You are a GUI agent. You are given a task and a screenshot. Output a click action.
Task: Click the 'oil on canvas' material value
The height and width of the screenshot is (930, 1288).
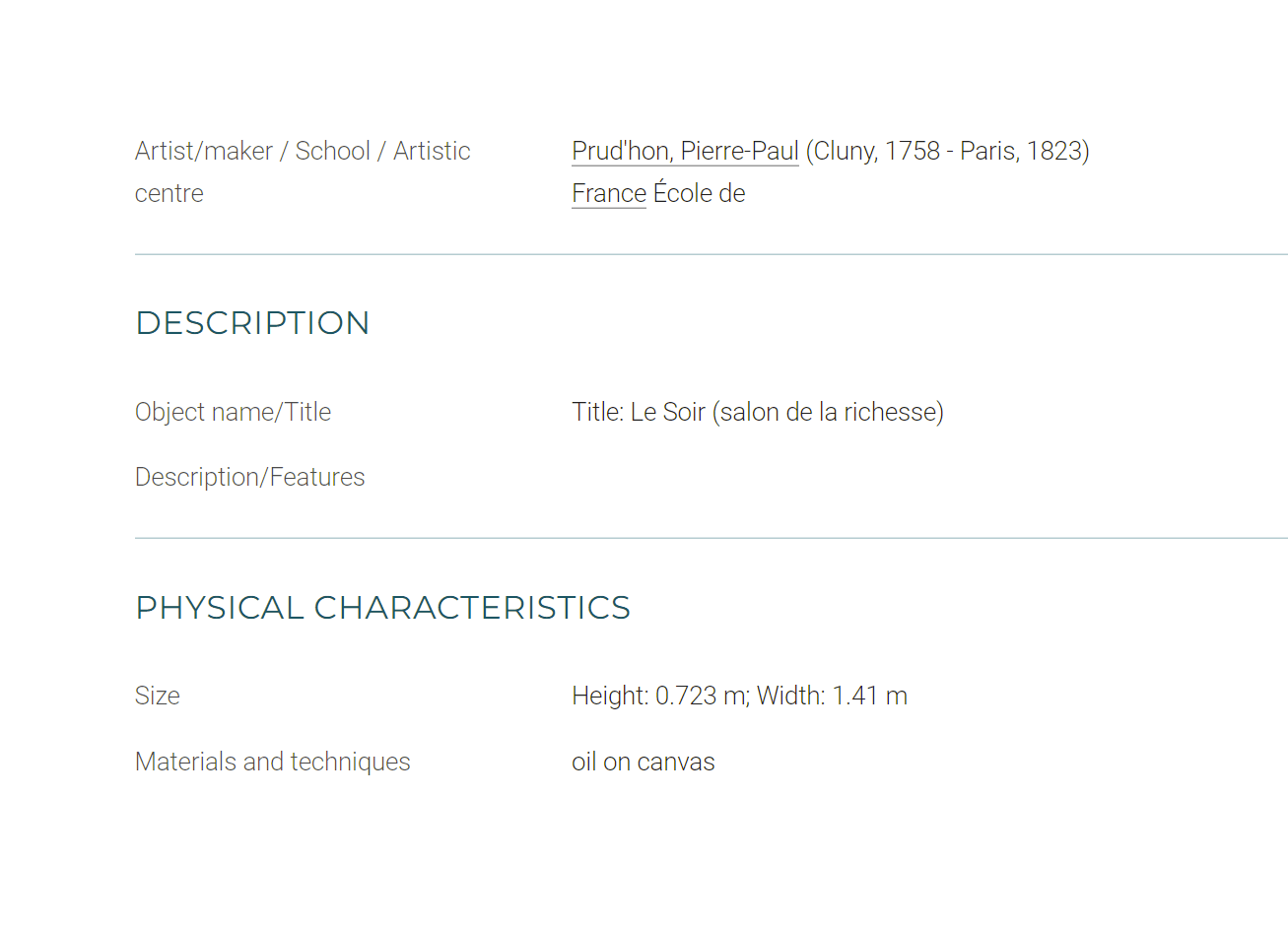click(x=644, y=762)
